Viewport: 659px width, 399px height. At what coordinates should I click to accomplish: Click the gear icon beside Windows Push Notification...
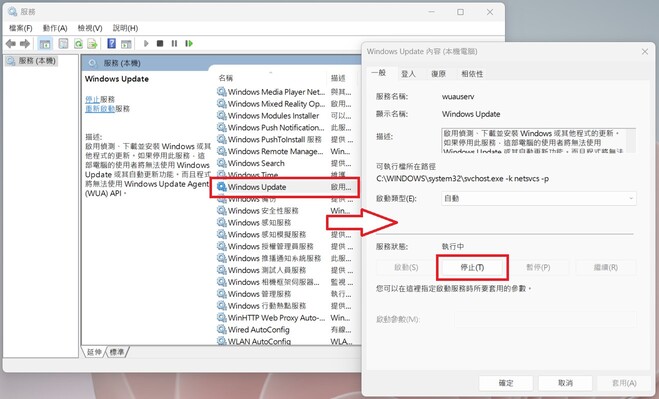click(x=221, y=127)
